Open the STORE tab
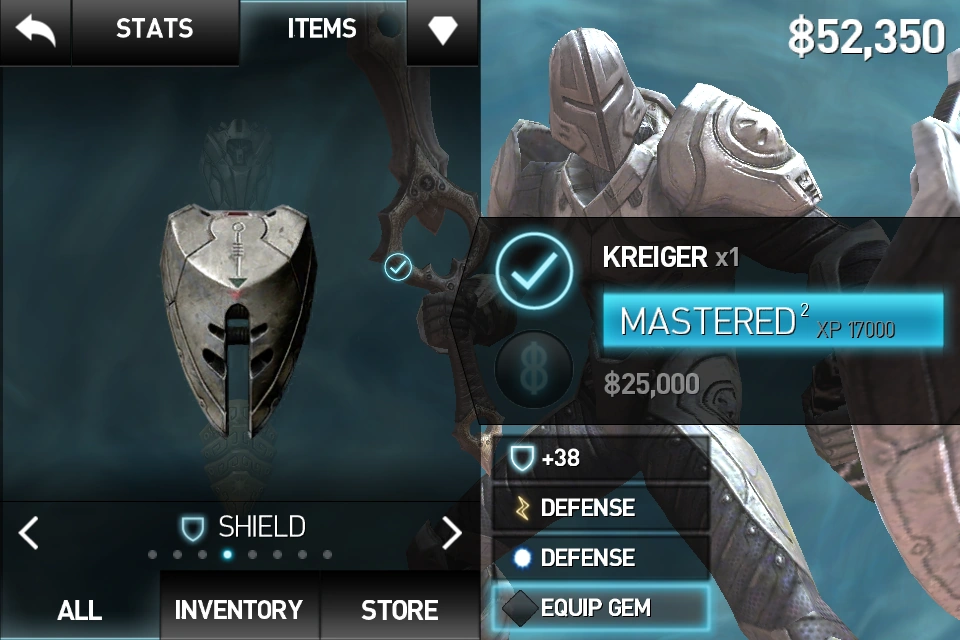 (399, 609)
